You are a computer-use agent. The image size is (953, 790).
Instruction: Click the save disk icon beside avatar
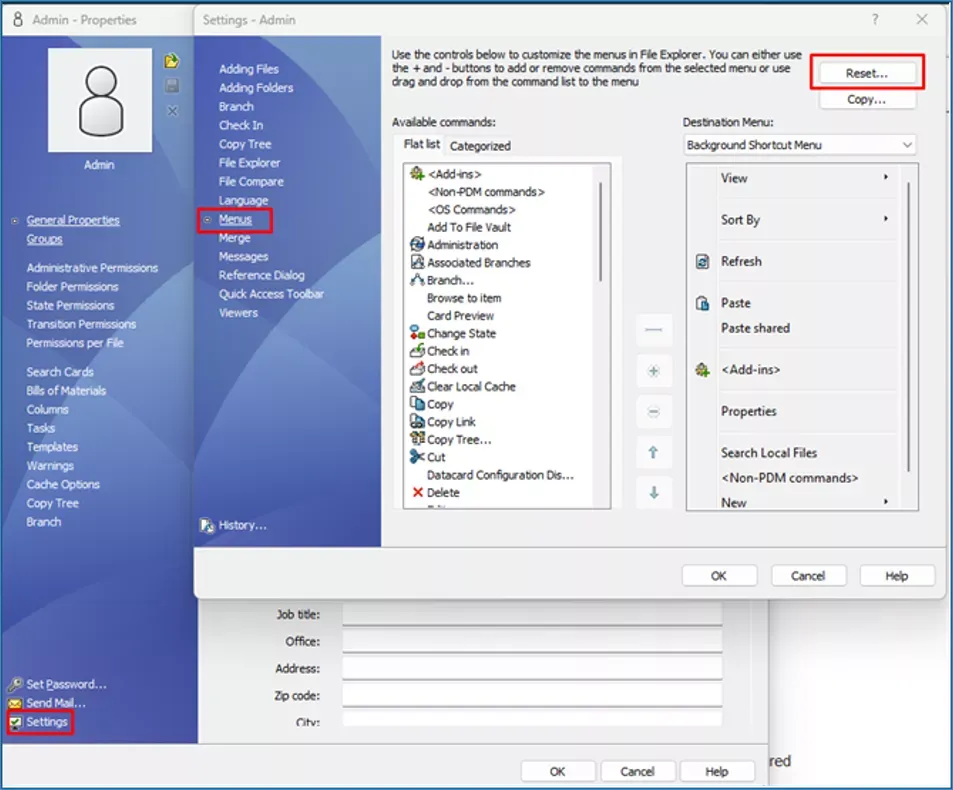click(x=172, y=86)
